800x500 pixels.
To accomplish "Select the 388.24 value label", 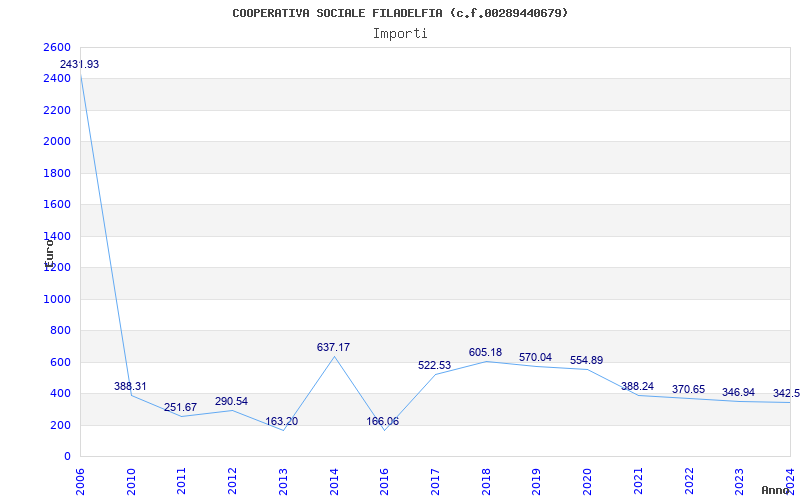I will [x=637, y=386].
